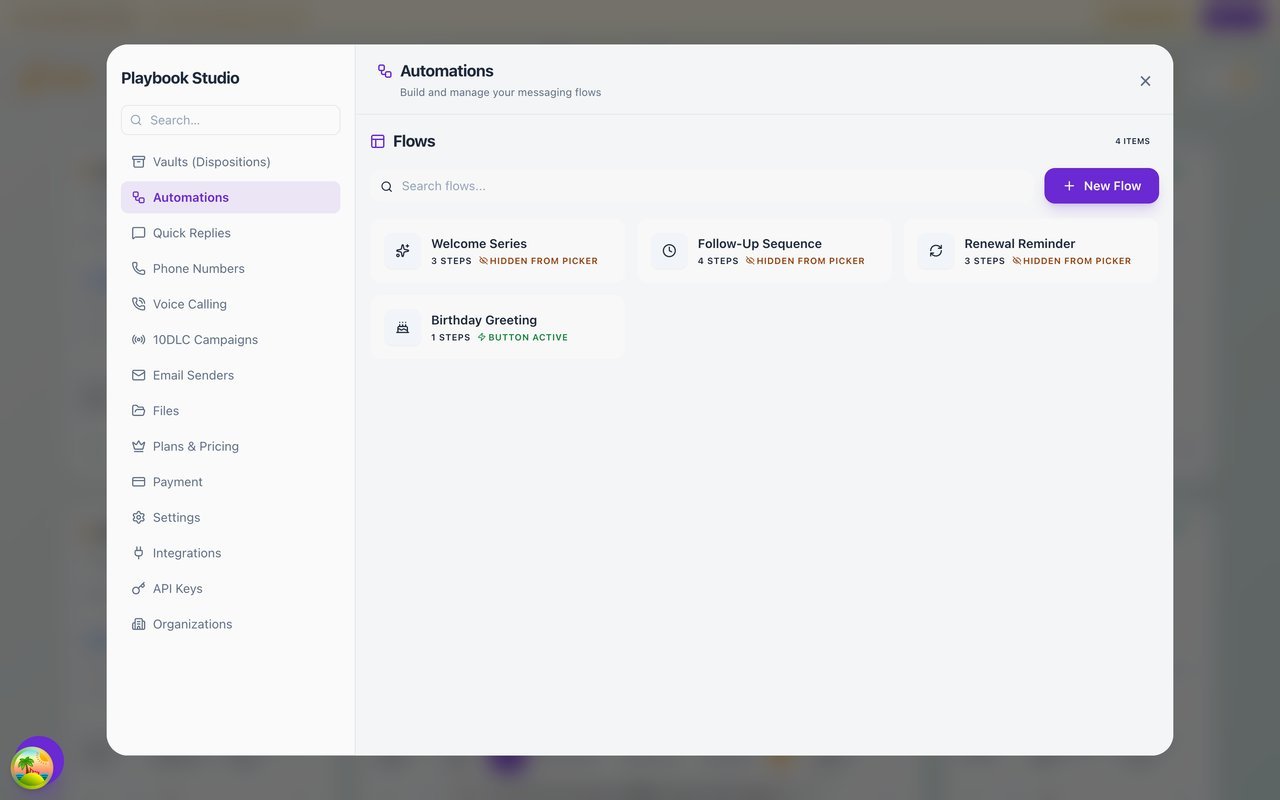Screen dimensions: 1280x800
Task: Click the Birthday Greeting cake icon
Action: pos(402,327)
